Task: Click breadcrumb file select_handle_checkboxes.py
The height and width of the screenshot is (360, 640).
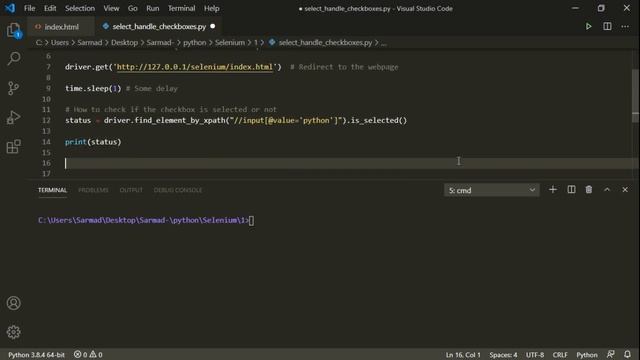Action: (x=325, y=42)
